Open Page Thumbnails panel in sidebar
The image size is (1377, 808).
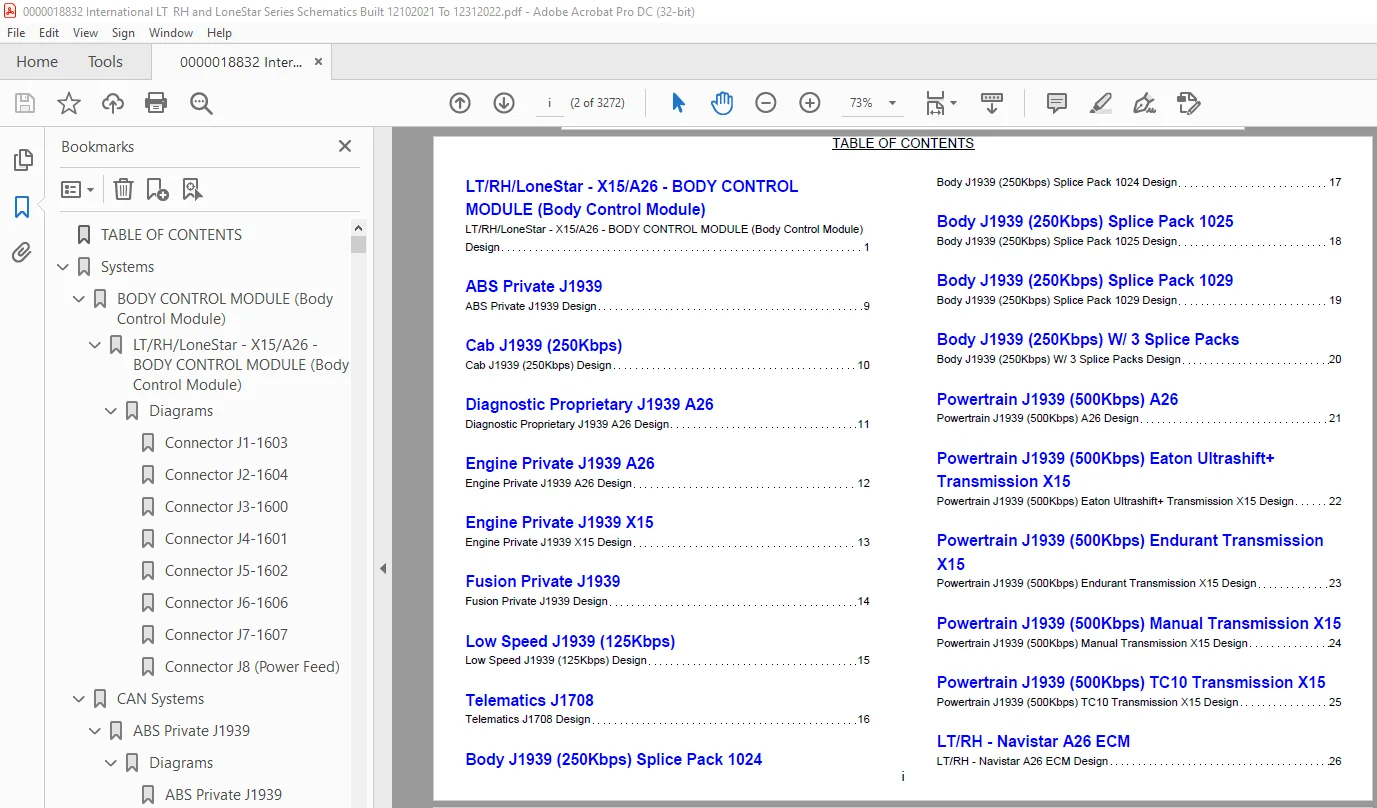point(22,160)
